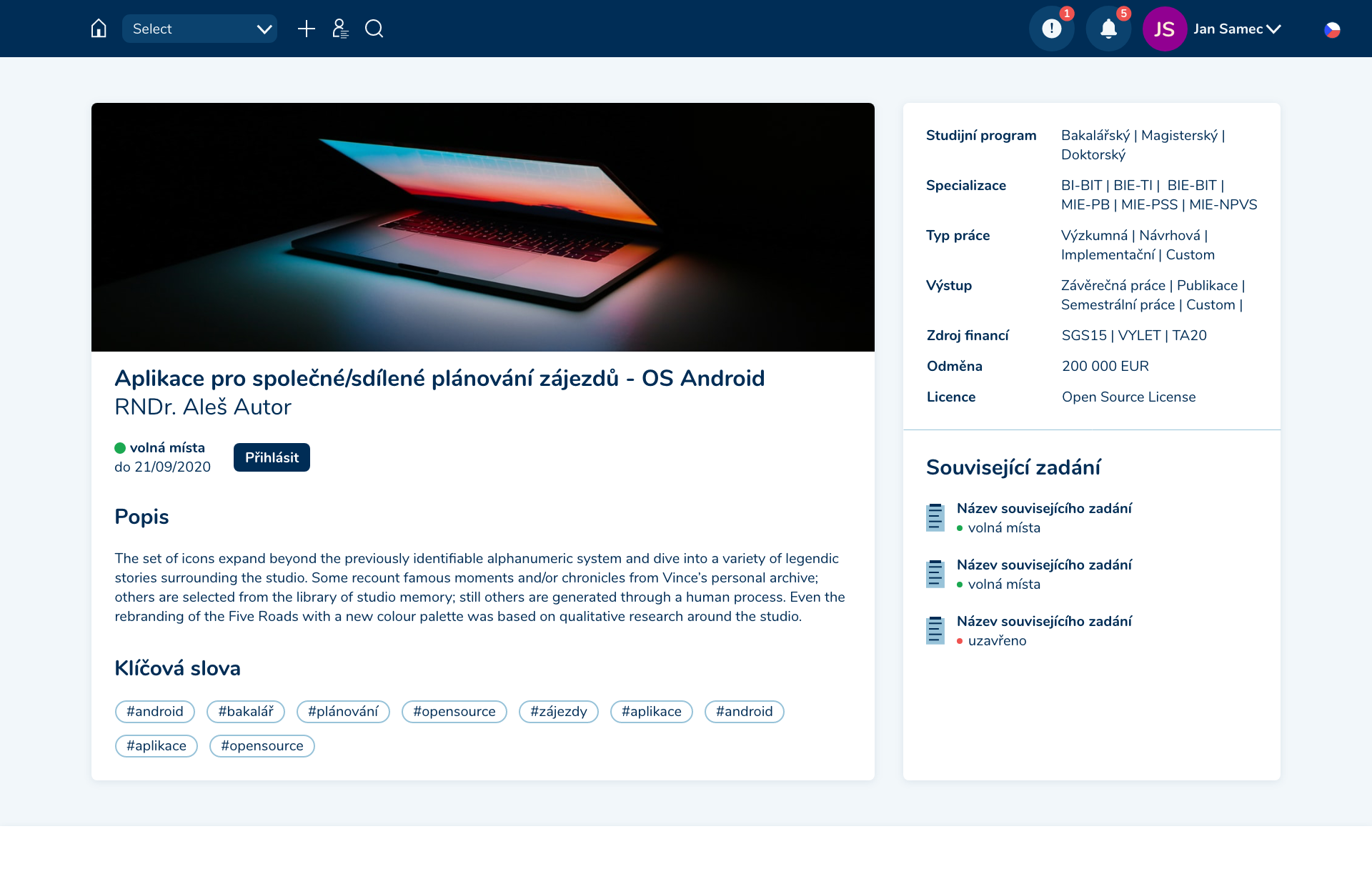Click the assignment title about OS Android
This screenshot has height=889, width=1372.
(439, 378)
